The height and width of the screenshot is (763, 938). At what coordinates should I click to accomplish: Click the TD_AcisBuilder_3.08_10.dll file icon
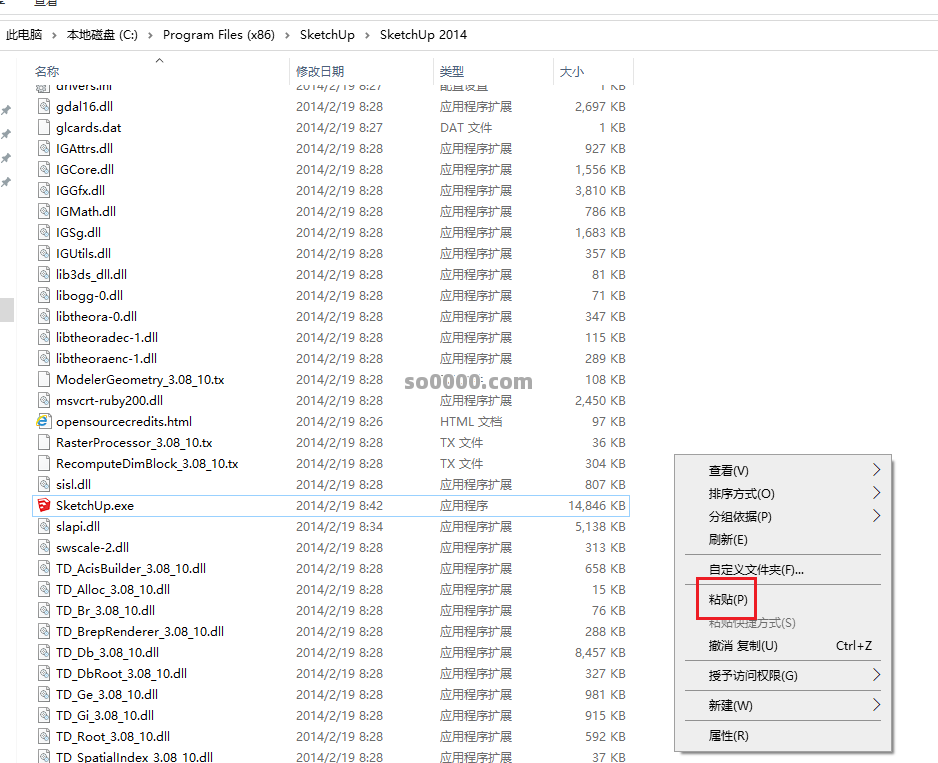point(44,568)
